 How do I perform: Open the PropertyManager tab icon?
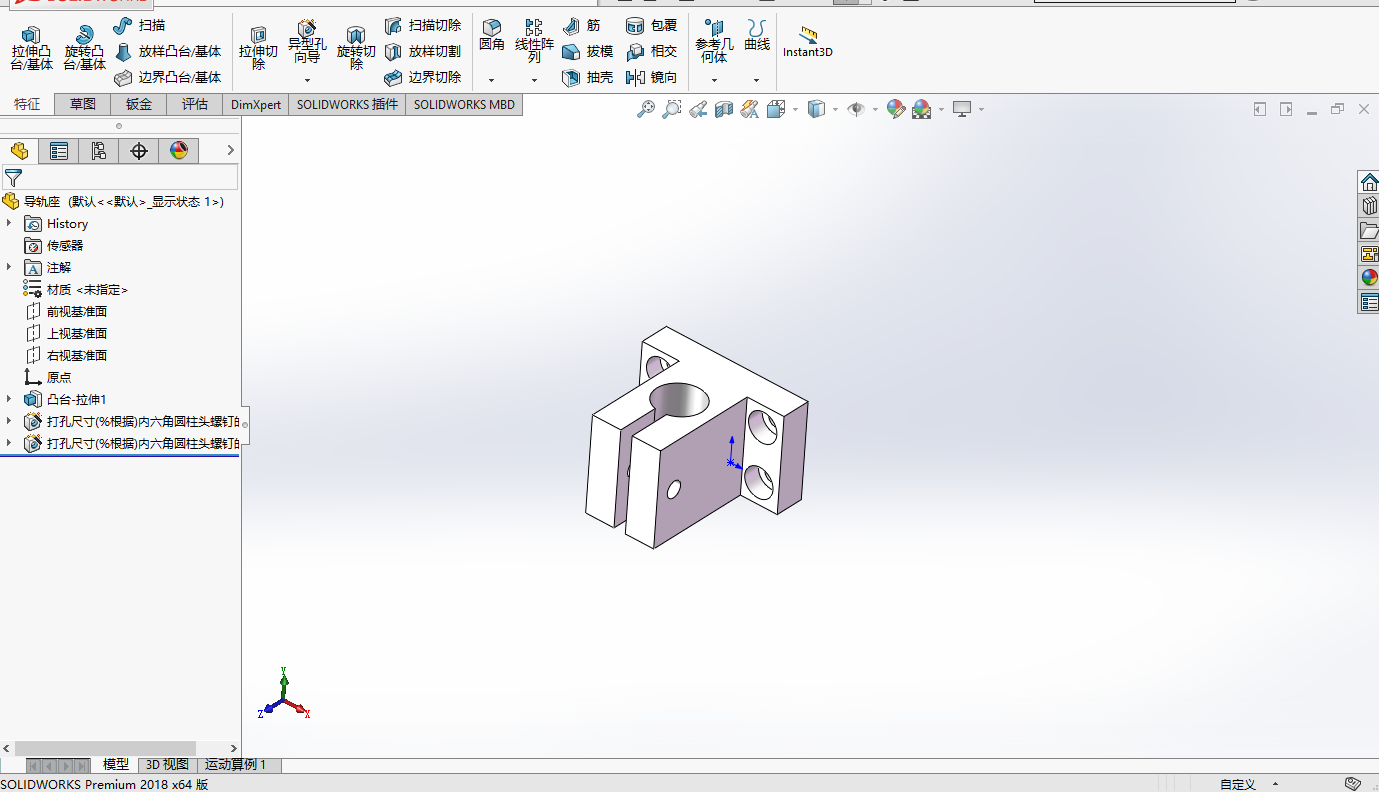tap(59, 151)
